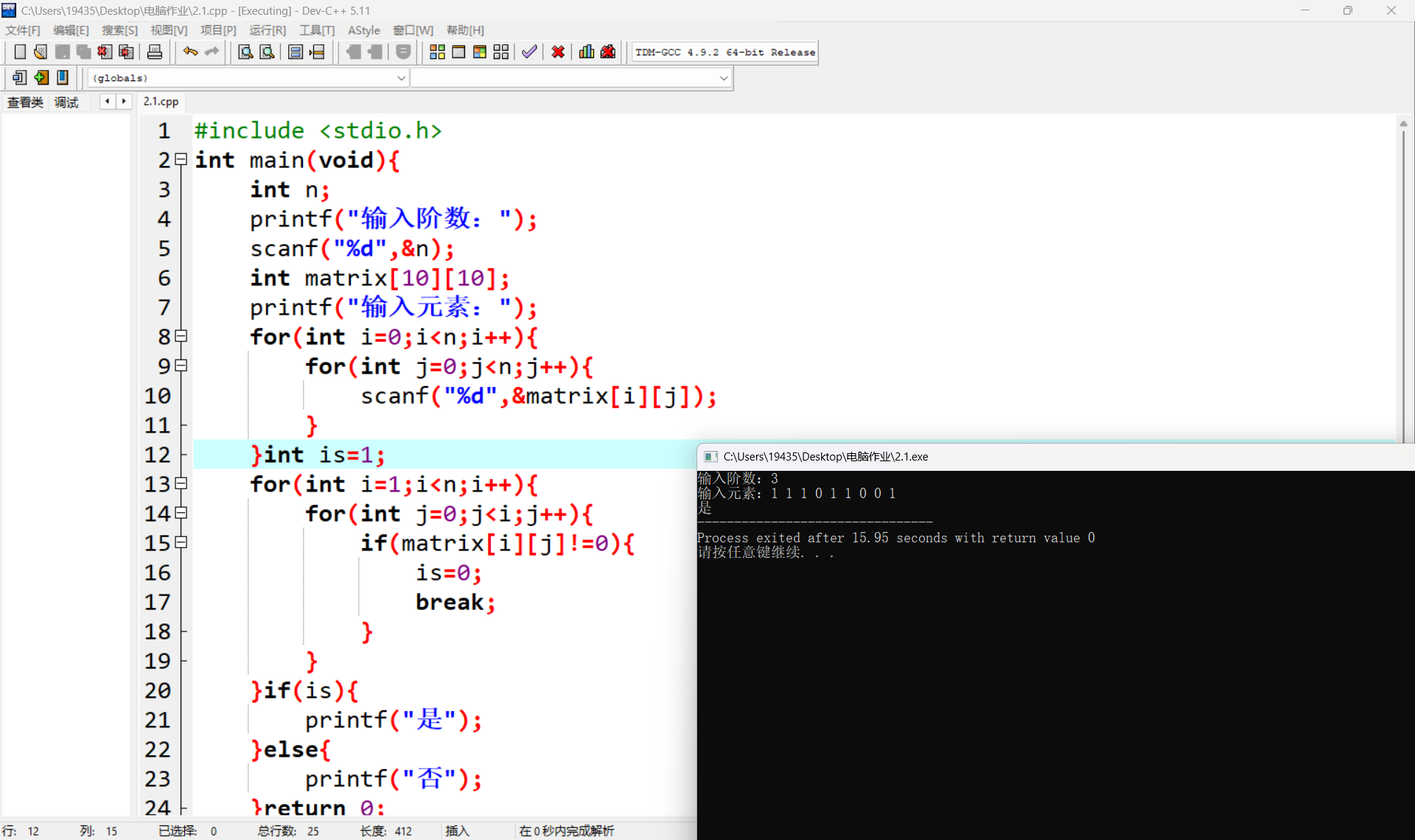Click the editor vertical scrollbar up arrow
The height and width of the screenshot is (840, 1415).
click(x=1403, y=124)
